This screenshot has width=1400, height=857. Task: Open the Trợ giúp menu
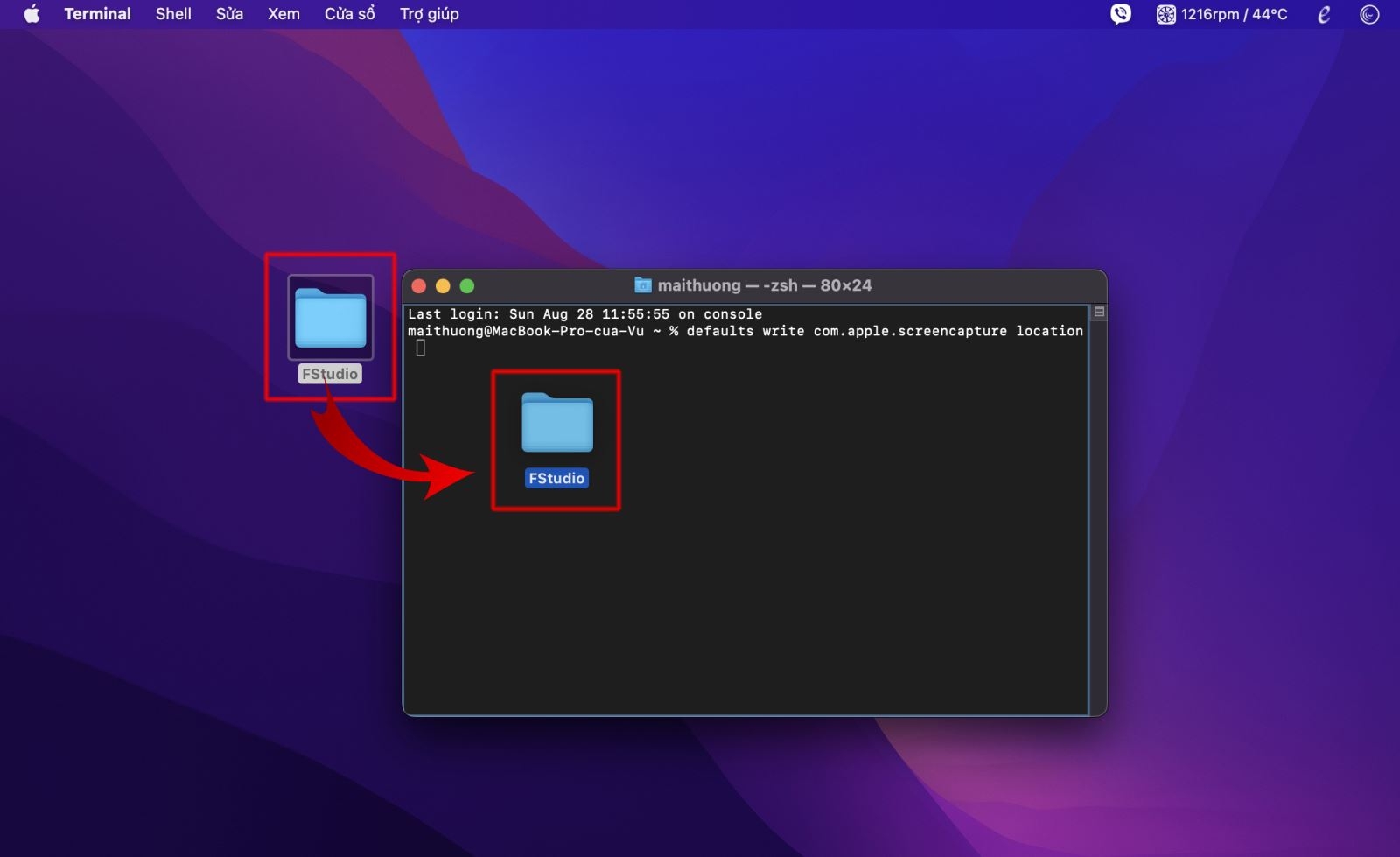(x=429, y=14)
